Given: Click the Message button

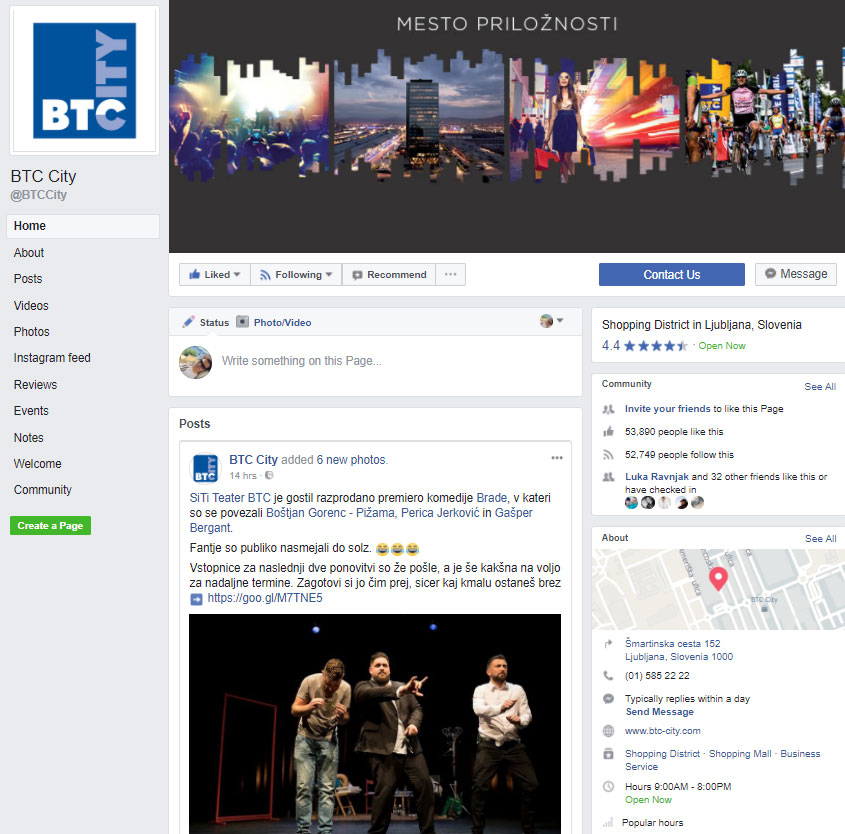Looking at the screenshot, I should [796, 274].
